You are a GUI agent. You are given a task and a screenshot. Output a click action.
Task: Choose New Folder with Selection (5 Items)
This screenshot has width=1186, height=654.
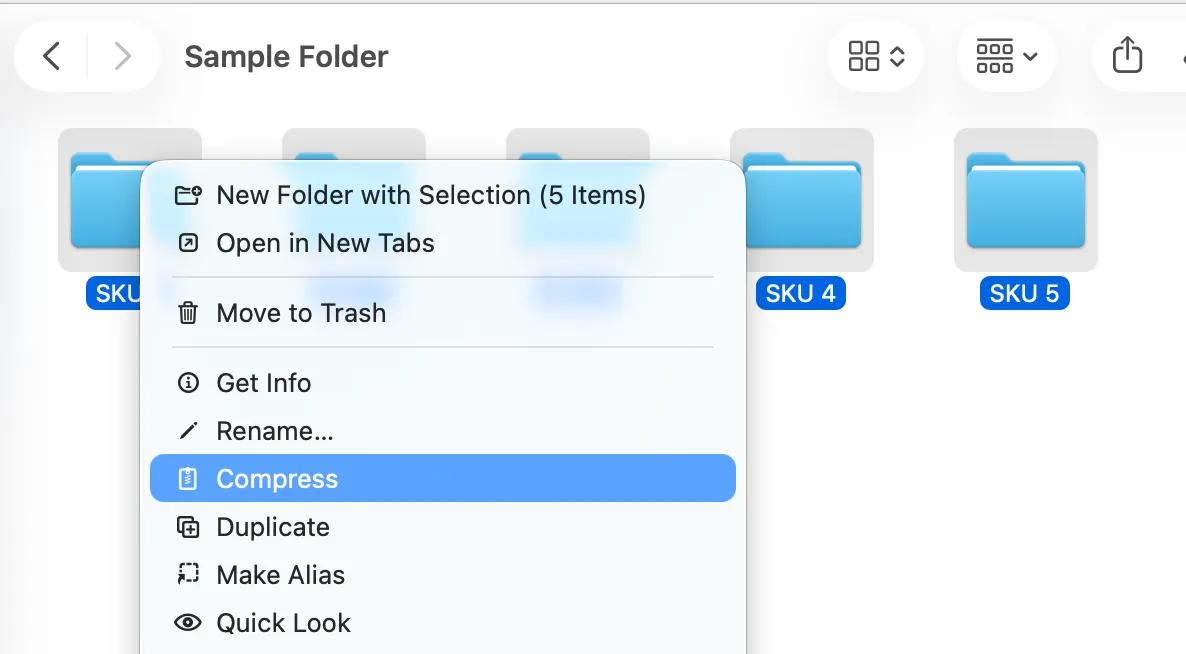pos(432,194)
